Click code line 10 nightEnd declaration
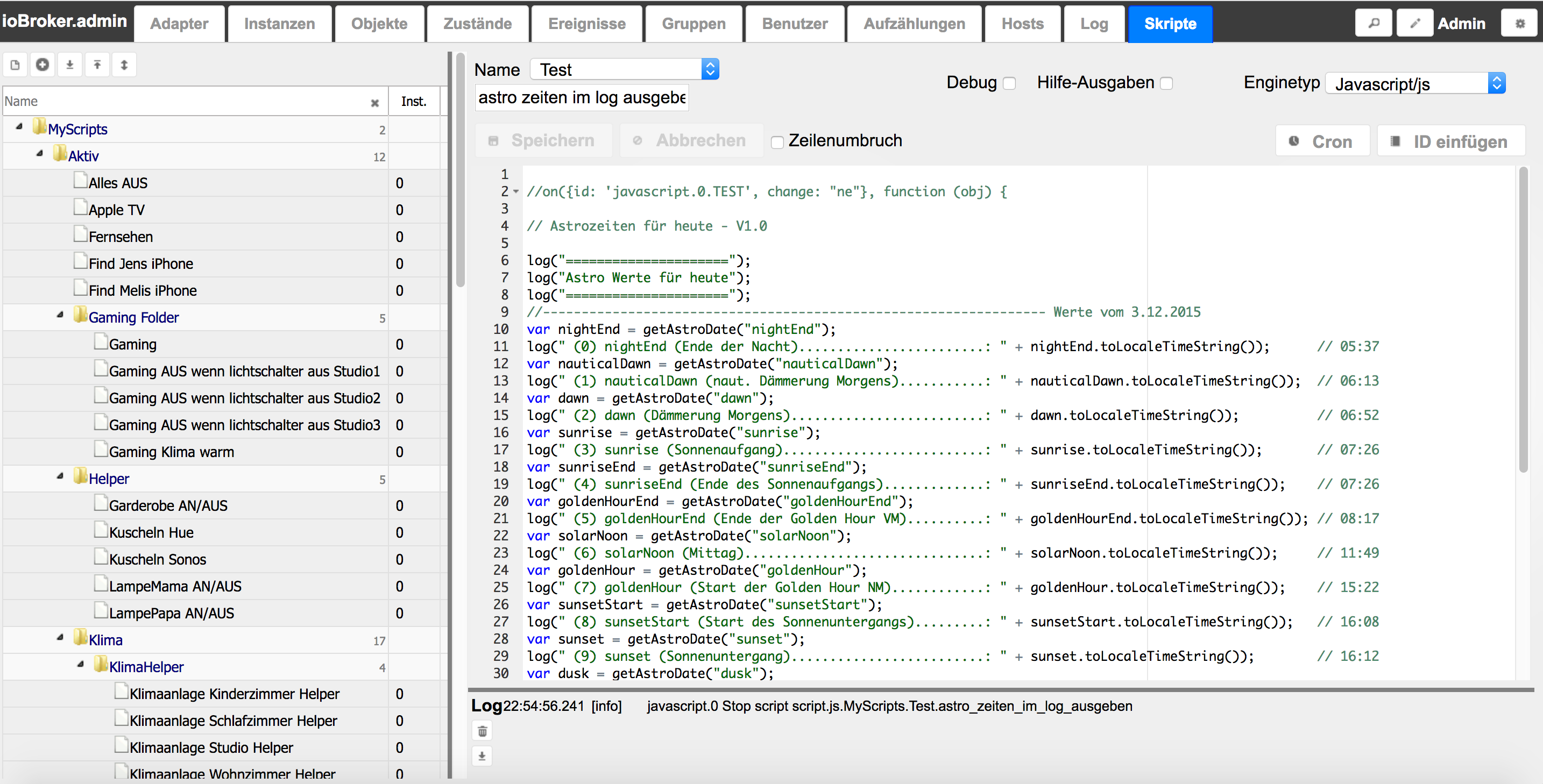Viewport: 1543px width, 784px height. click(681, 329)
